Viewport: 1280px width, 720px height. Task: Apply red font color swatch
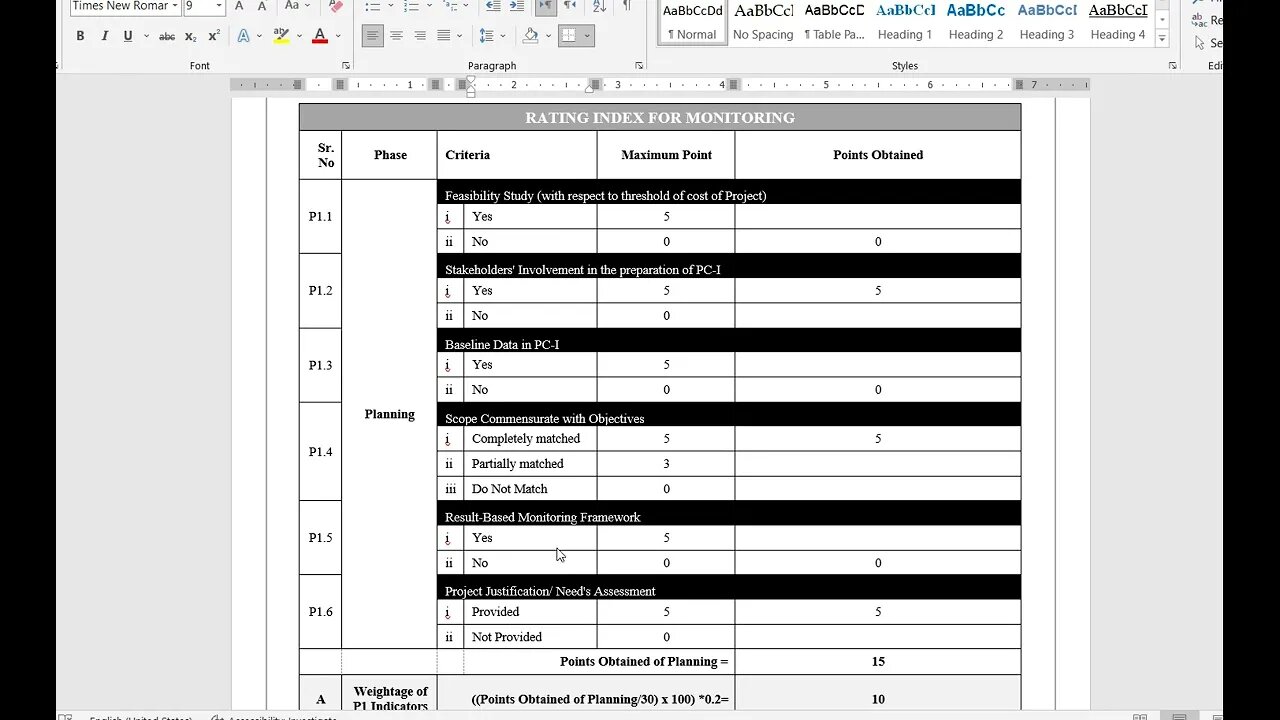click(x=320, y=36)
